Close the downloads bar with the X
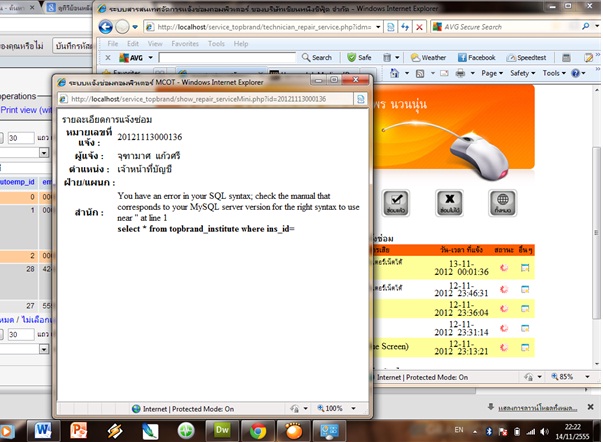This screenshot has height=442, width=603. tap(590, 407)
